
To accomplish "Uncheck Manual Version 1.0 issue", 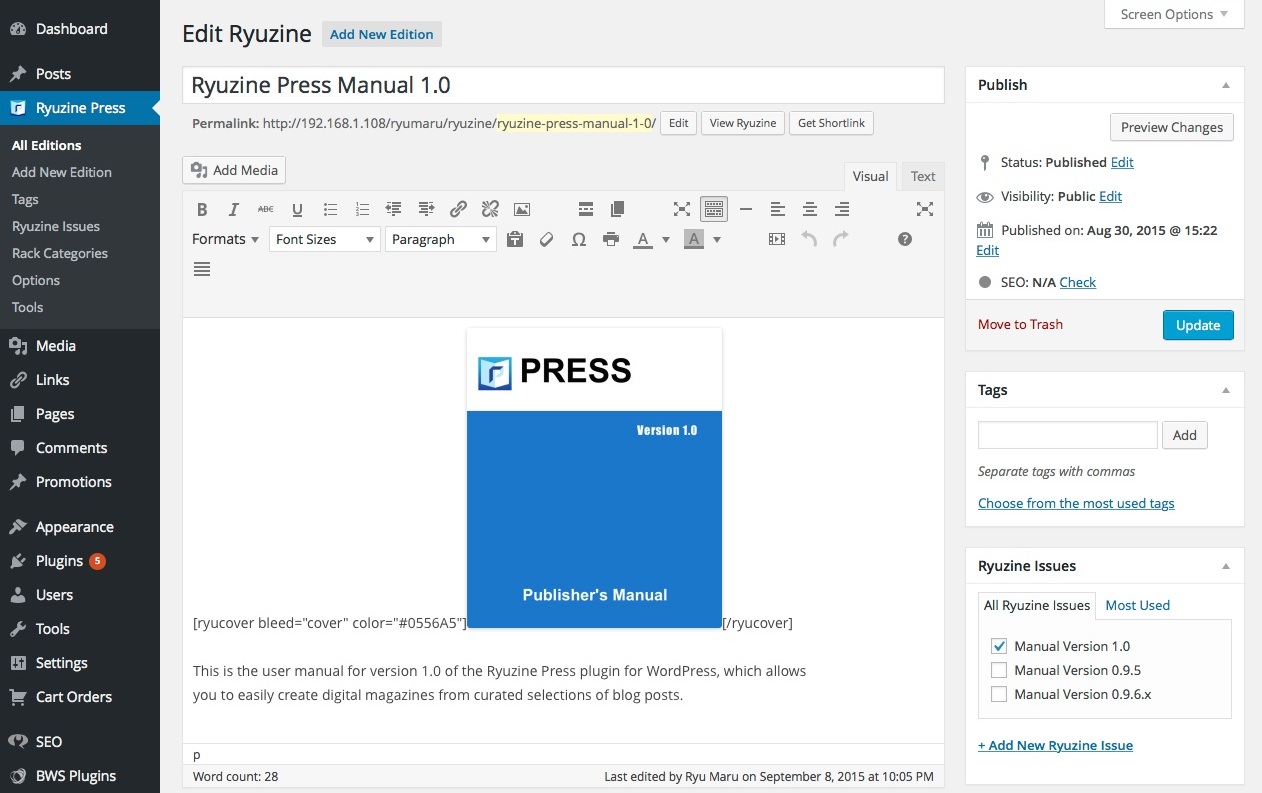I will tap(998, 646).
